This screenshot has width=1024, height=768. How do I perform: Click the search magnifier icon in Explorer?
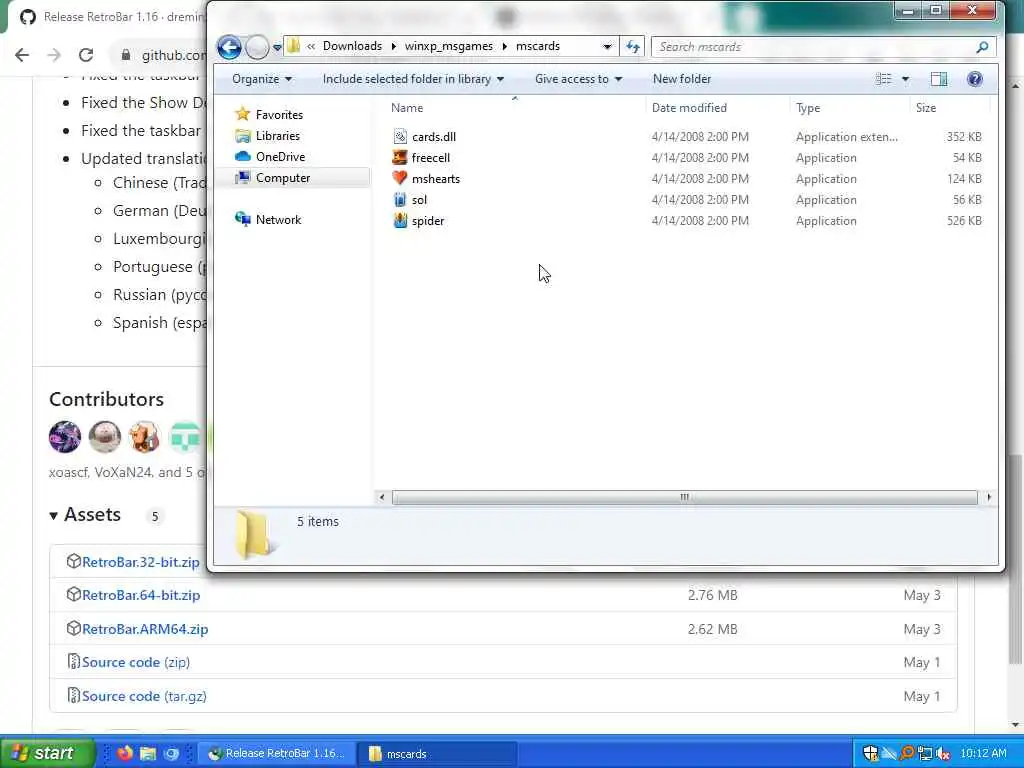982,47
